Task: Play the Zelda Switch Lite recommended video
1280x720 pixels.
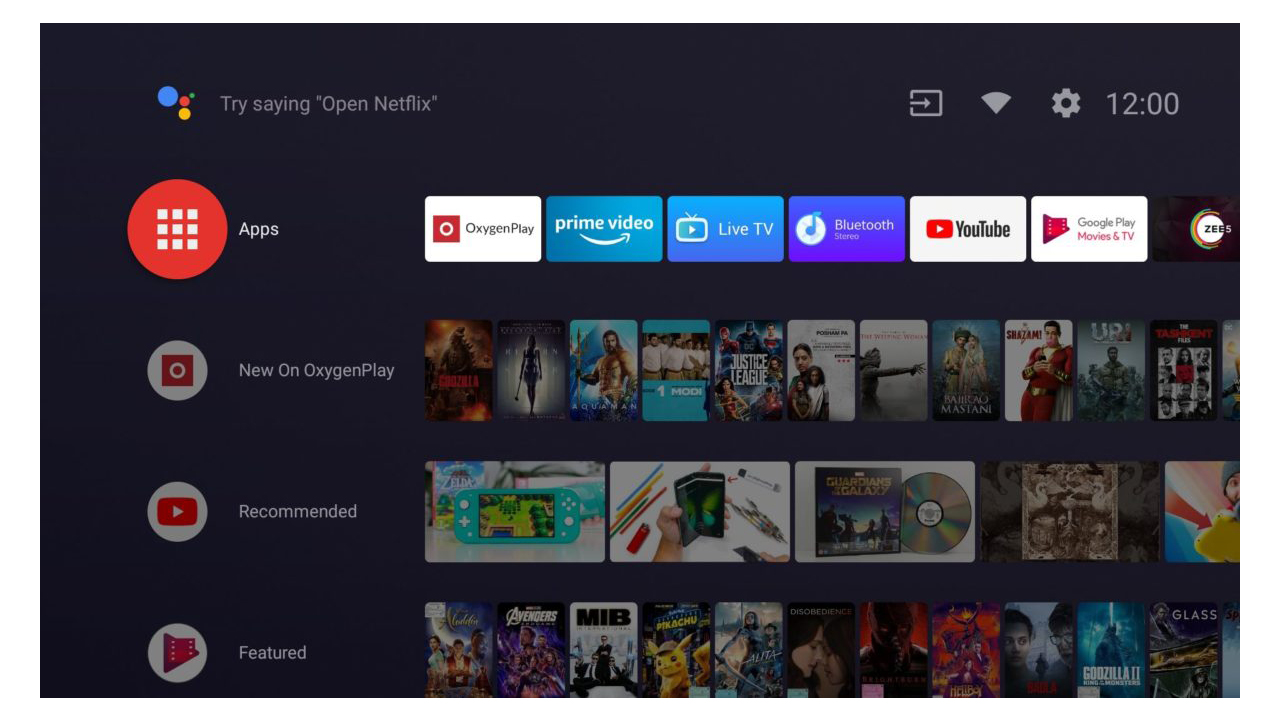Action: [x=515, y=511]
